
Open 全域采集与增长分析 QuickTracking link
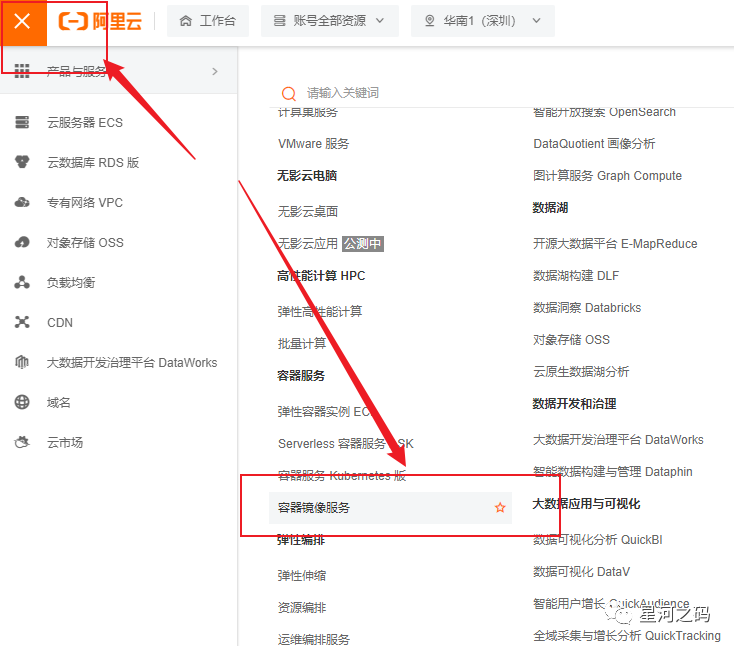pyautogui.click(x=627, y=635)
